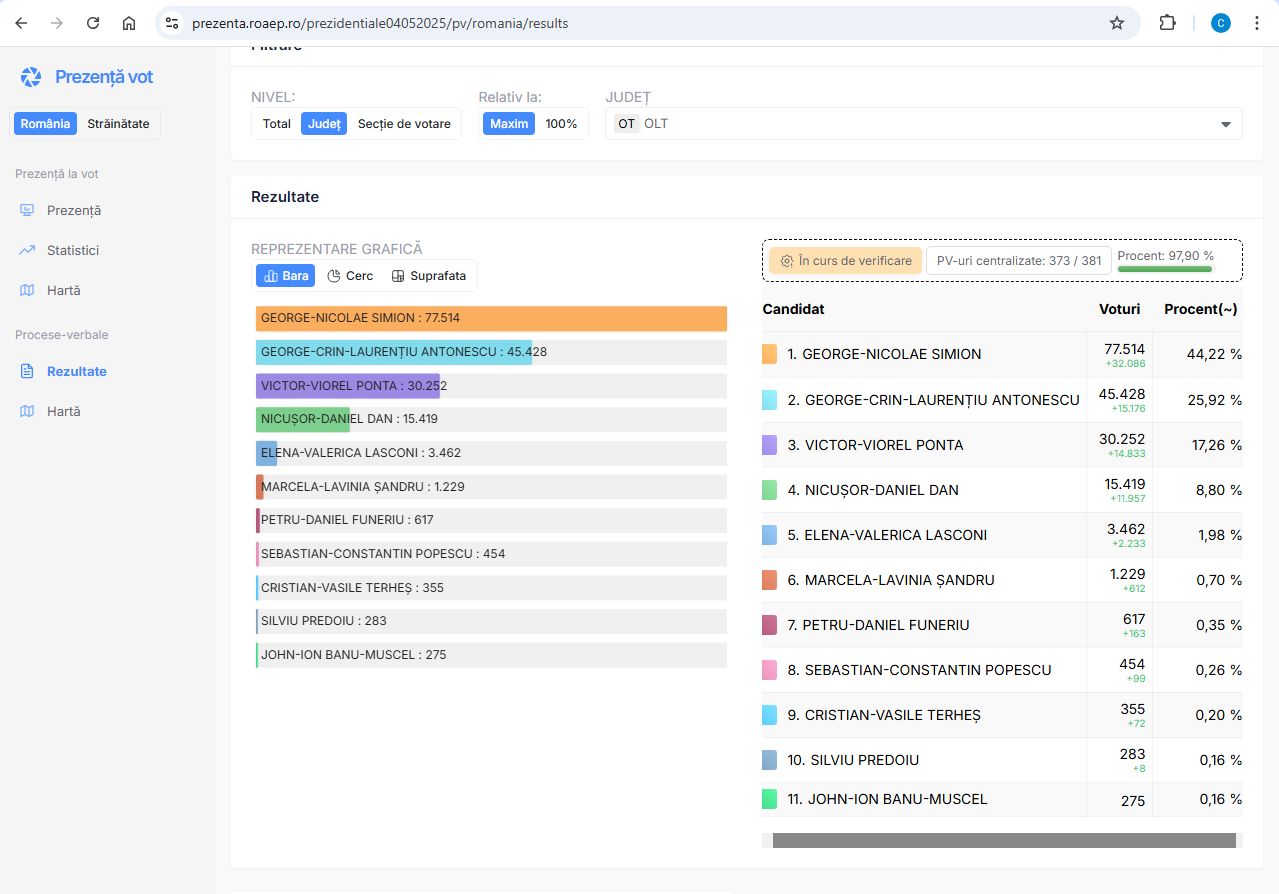This screenshot has height=894, width=1279.
Task: Click the map icon under Procese-verbale
Action: click(28, 411)
